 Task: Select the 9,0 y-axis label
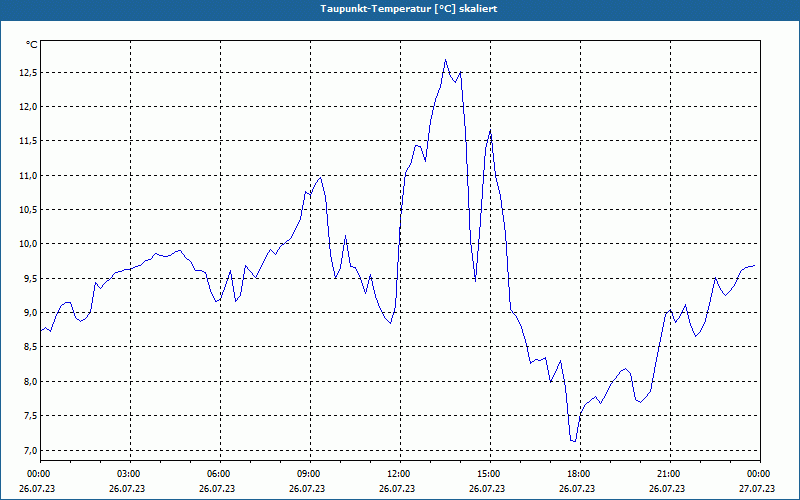pyautogui.click(x=30, y=313)
